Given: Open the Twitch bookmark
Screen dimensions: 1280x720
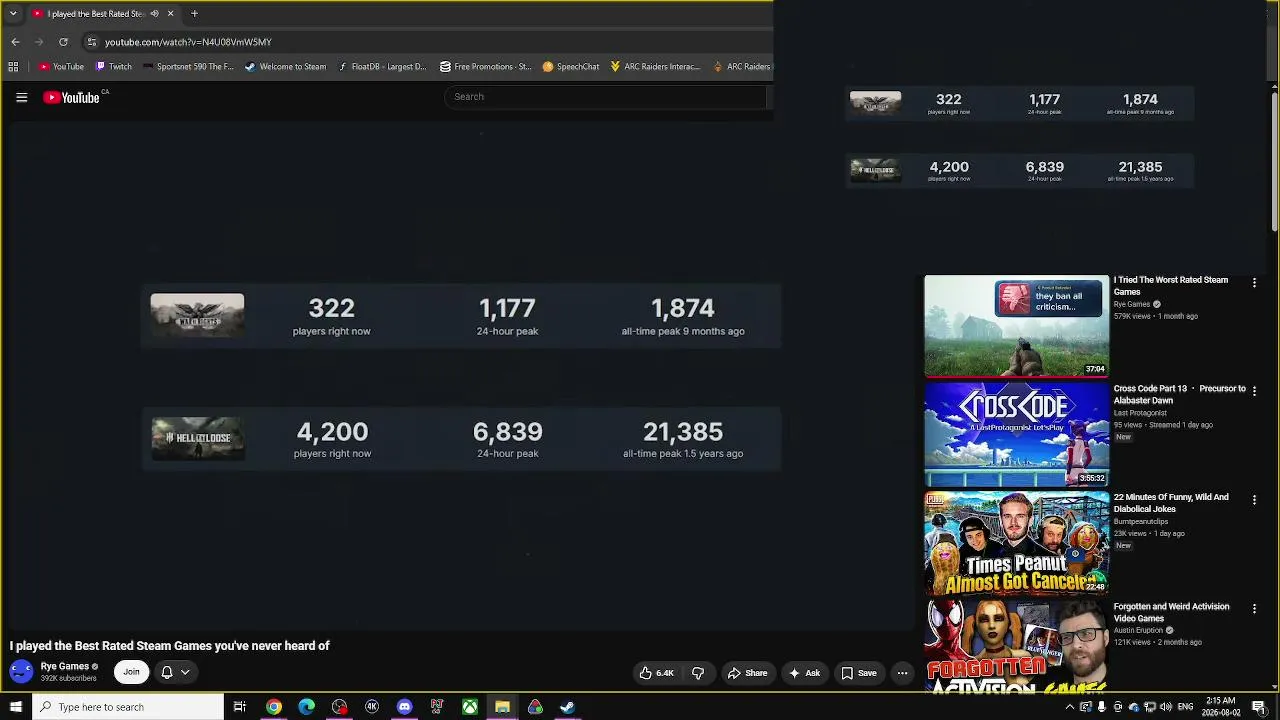Looking at the screenshot, I should [x=114, y=67].
